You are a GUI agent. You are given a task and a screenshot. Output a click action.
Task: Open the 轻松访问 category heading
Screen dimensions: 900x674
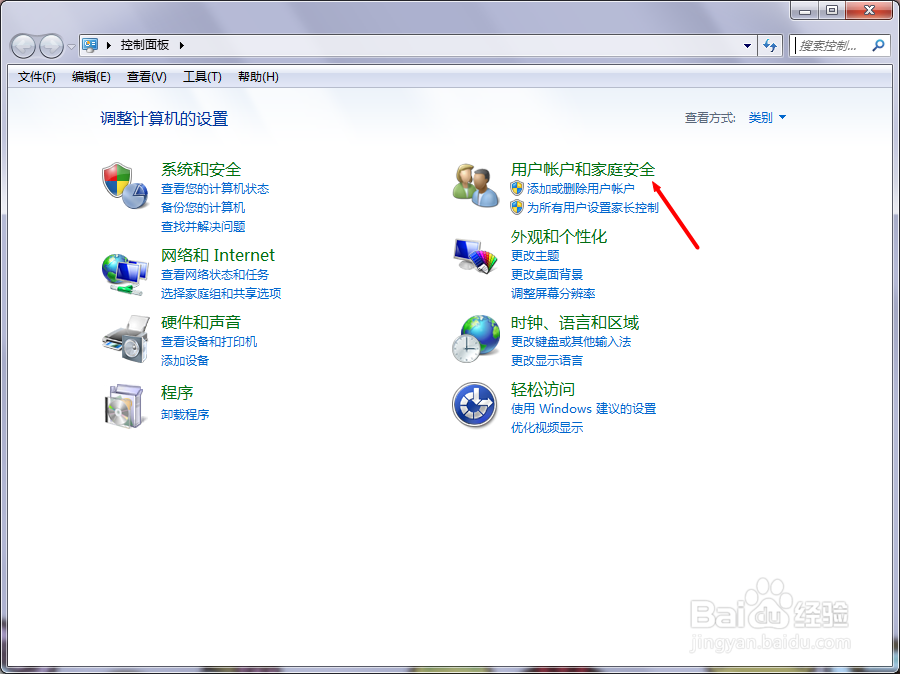(542, 389)
